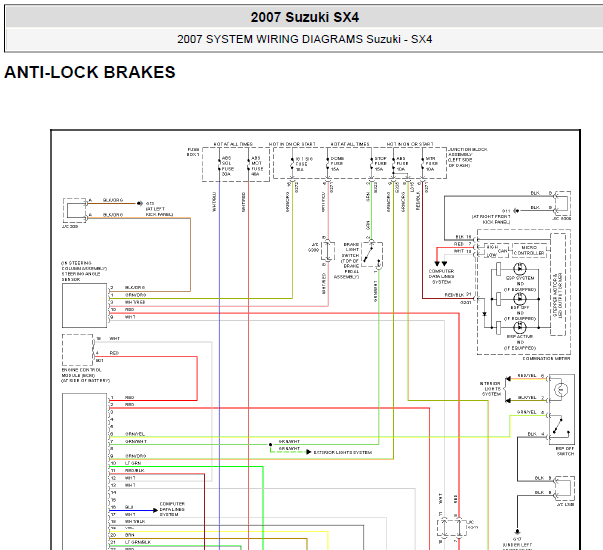Image resolution: width=603 pixels, height=550 pixels.
Task: Click the 'ANTI-LOCK BRAKES' section heading
Action: click(90, 72)
